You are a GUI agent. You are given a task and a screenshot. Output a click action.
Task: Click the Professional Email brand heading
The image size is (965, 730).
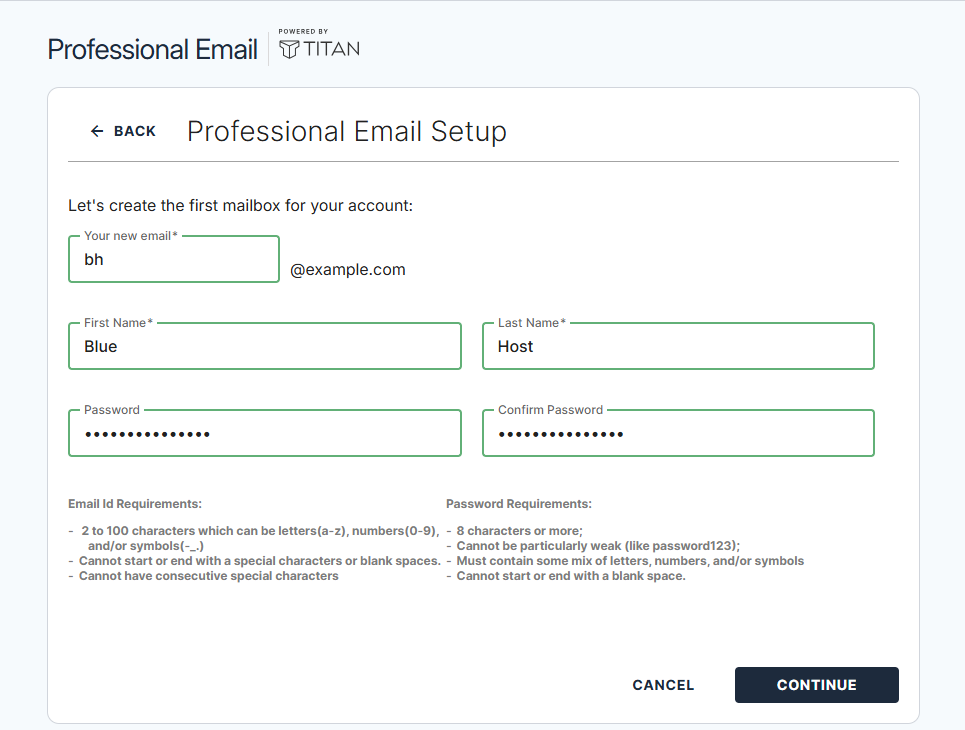[x=152, y=49]
